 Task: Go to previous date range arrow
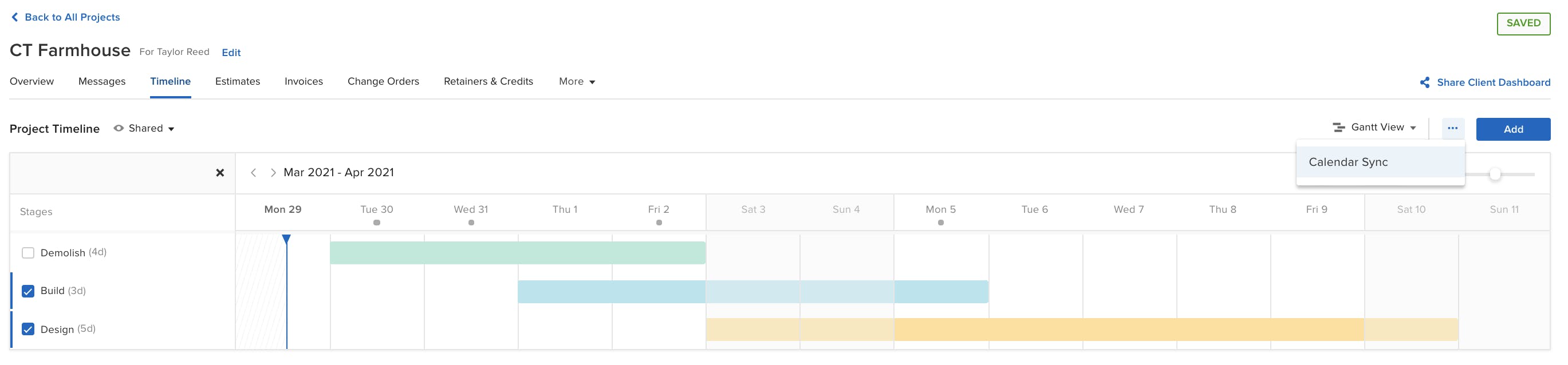click(x=253, y=173)
